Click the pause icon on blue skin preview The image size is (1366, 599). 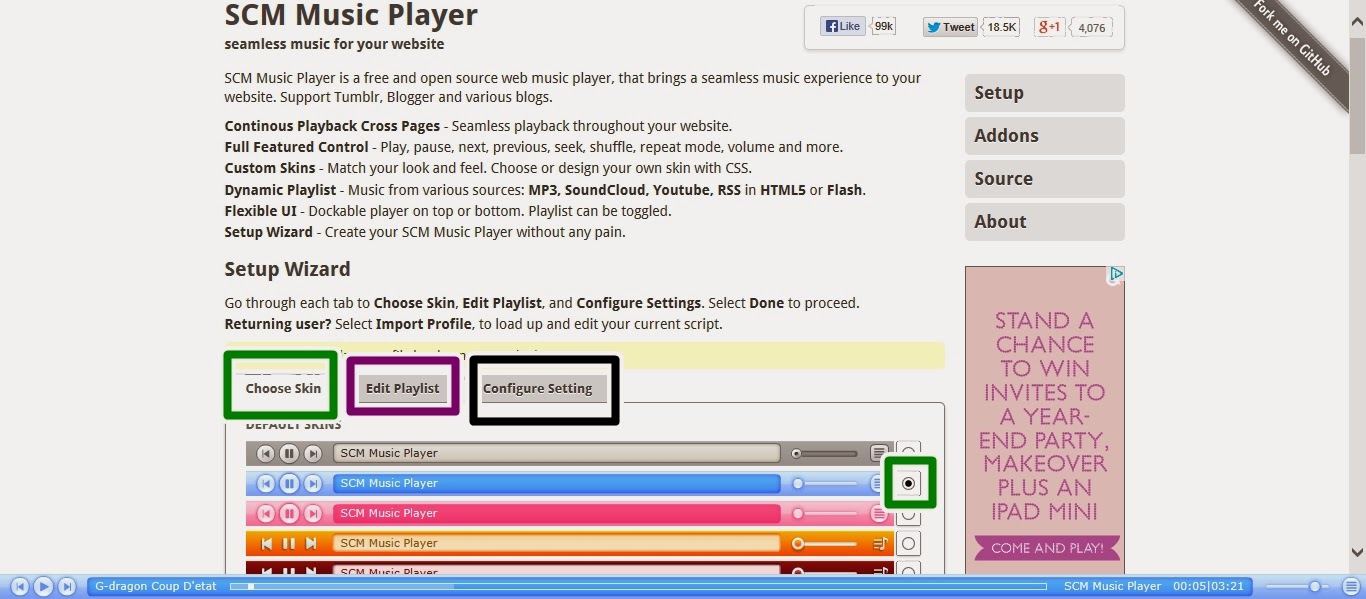tap(289, 483)
